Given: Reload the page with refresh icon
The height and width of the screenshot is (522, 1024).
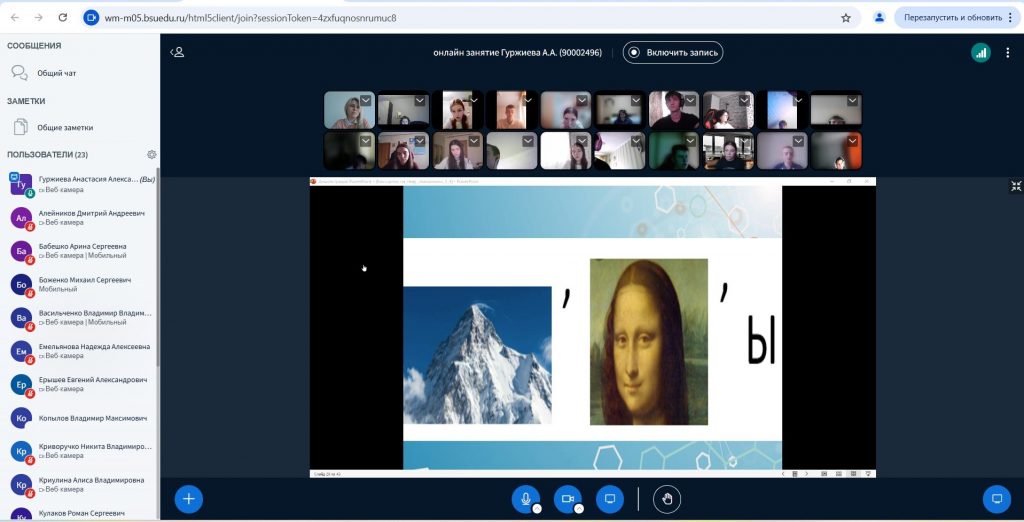Looking at the screenshot, I should pyautogui.click(x=63, y=18).
